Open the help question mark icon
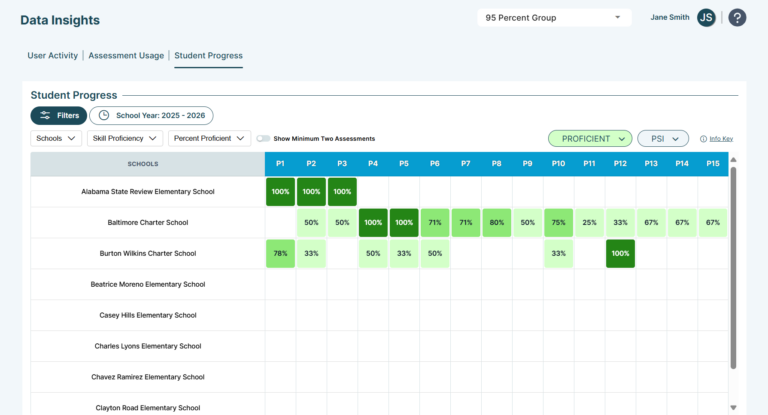 point(737,18)
